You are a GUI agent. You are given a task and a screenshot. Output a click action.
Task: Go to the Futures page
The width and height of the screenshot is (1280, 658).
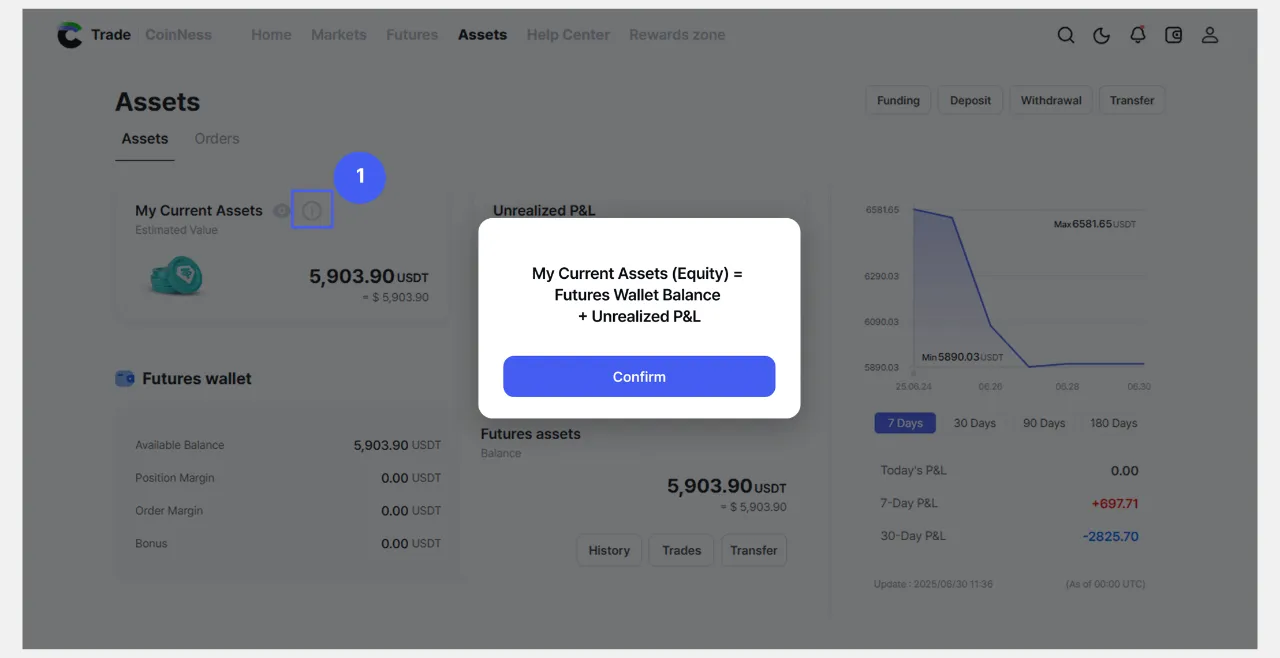[412, 35]
